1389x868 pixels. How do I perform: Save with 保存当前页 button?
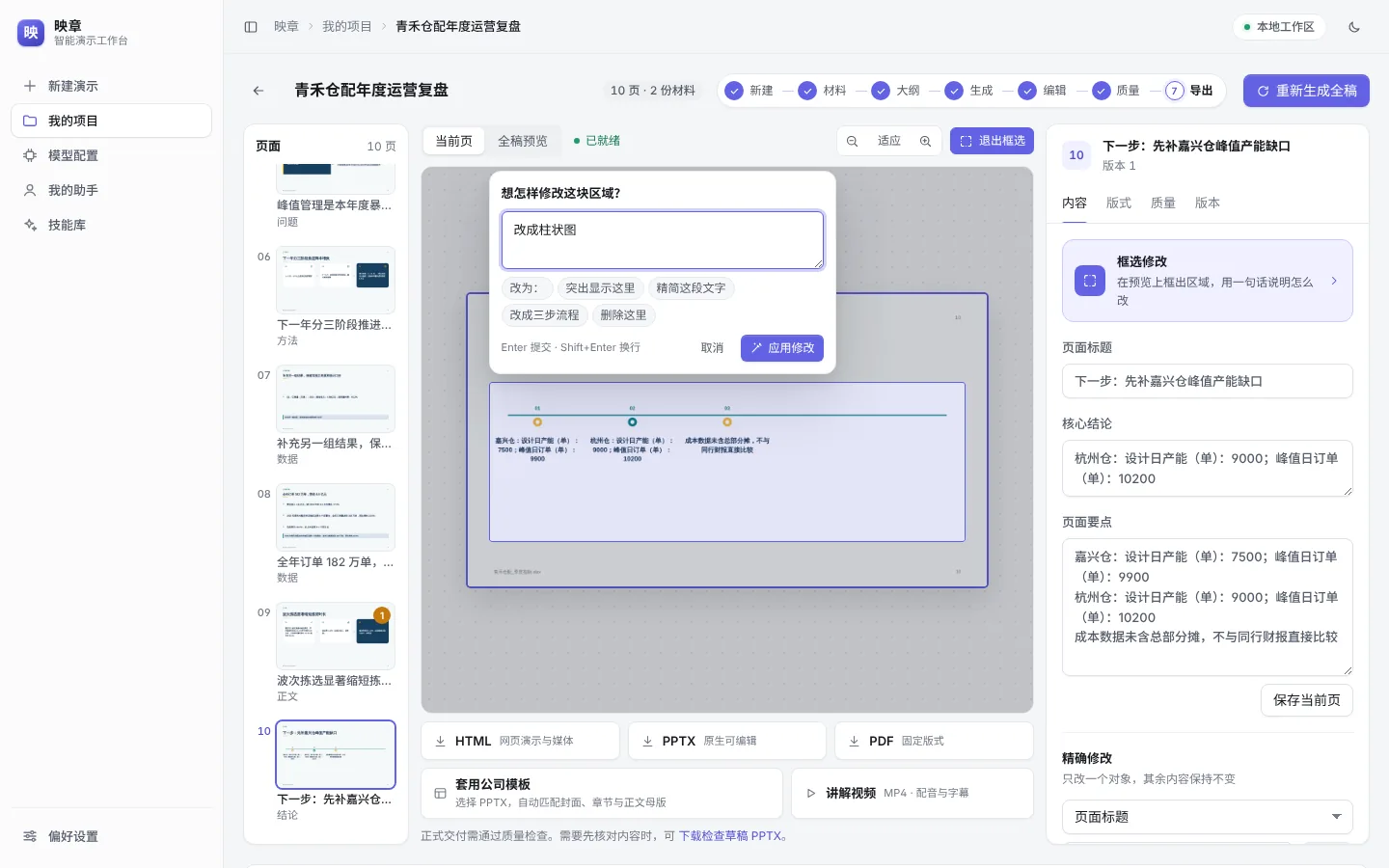tap(1306, 700)
